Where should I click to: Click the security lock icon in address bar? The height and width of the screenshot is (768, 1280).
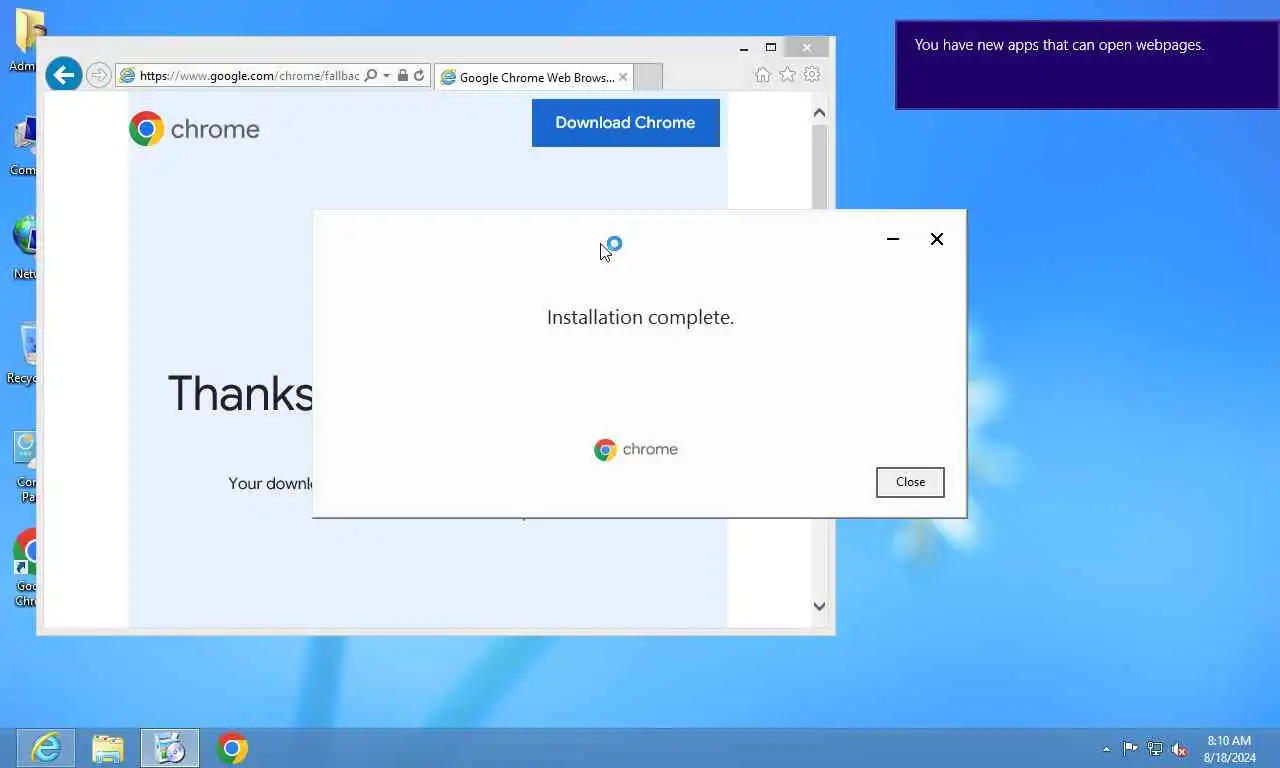[402, 76]
